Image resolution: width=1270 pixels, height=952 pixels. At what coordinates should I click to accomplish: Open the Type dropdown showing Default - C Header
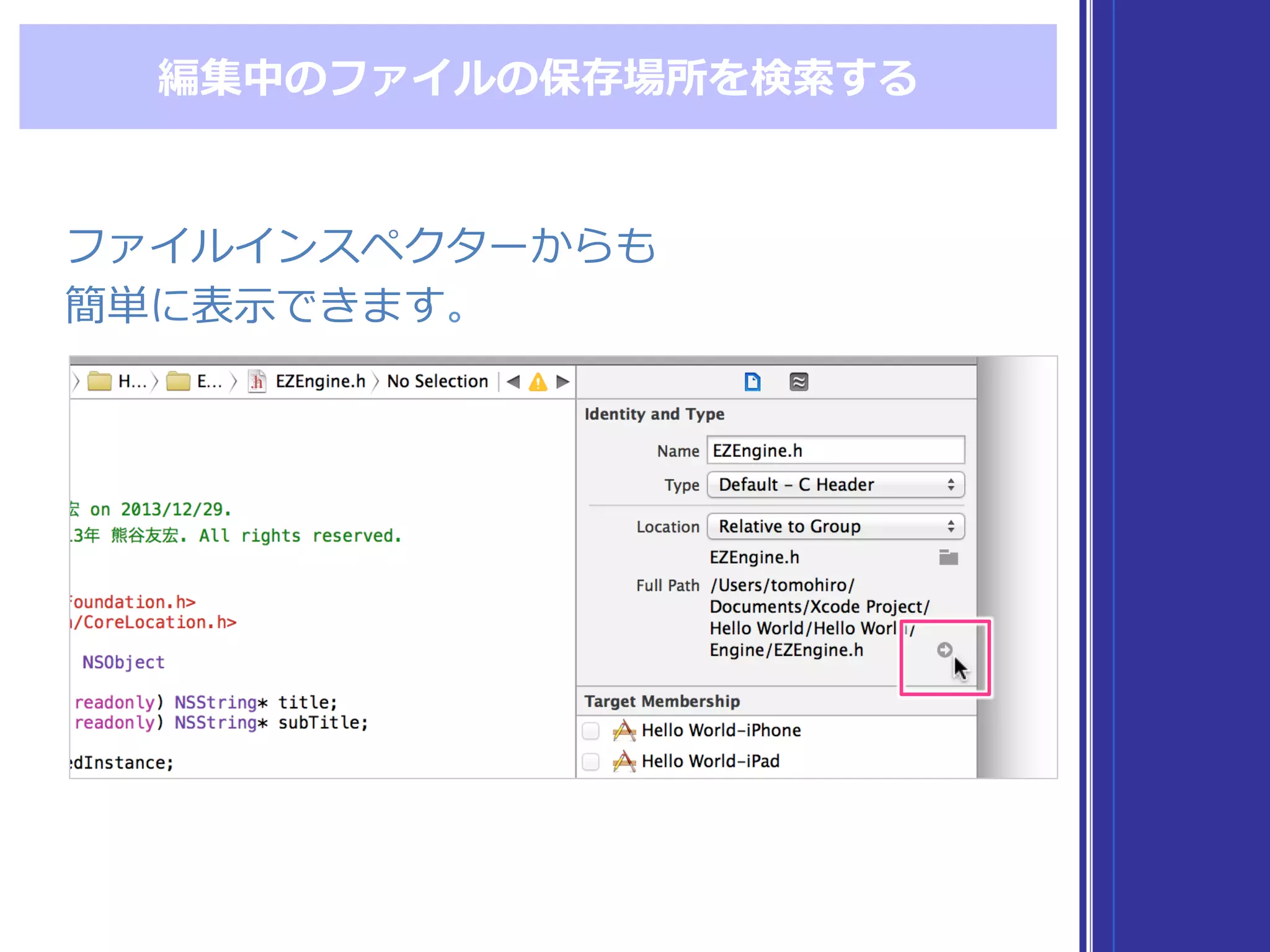coord(835,485)
